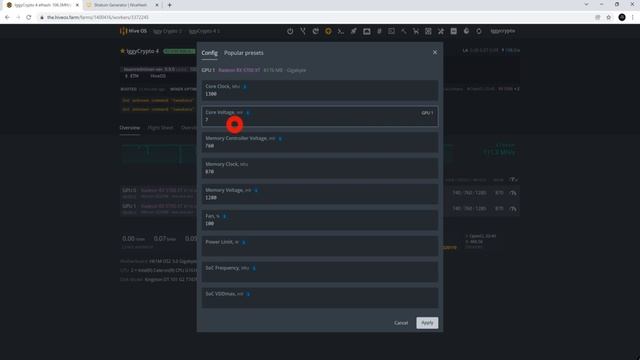Click the reboot icon in the worker toolbar

pos(316,31)
